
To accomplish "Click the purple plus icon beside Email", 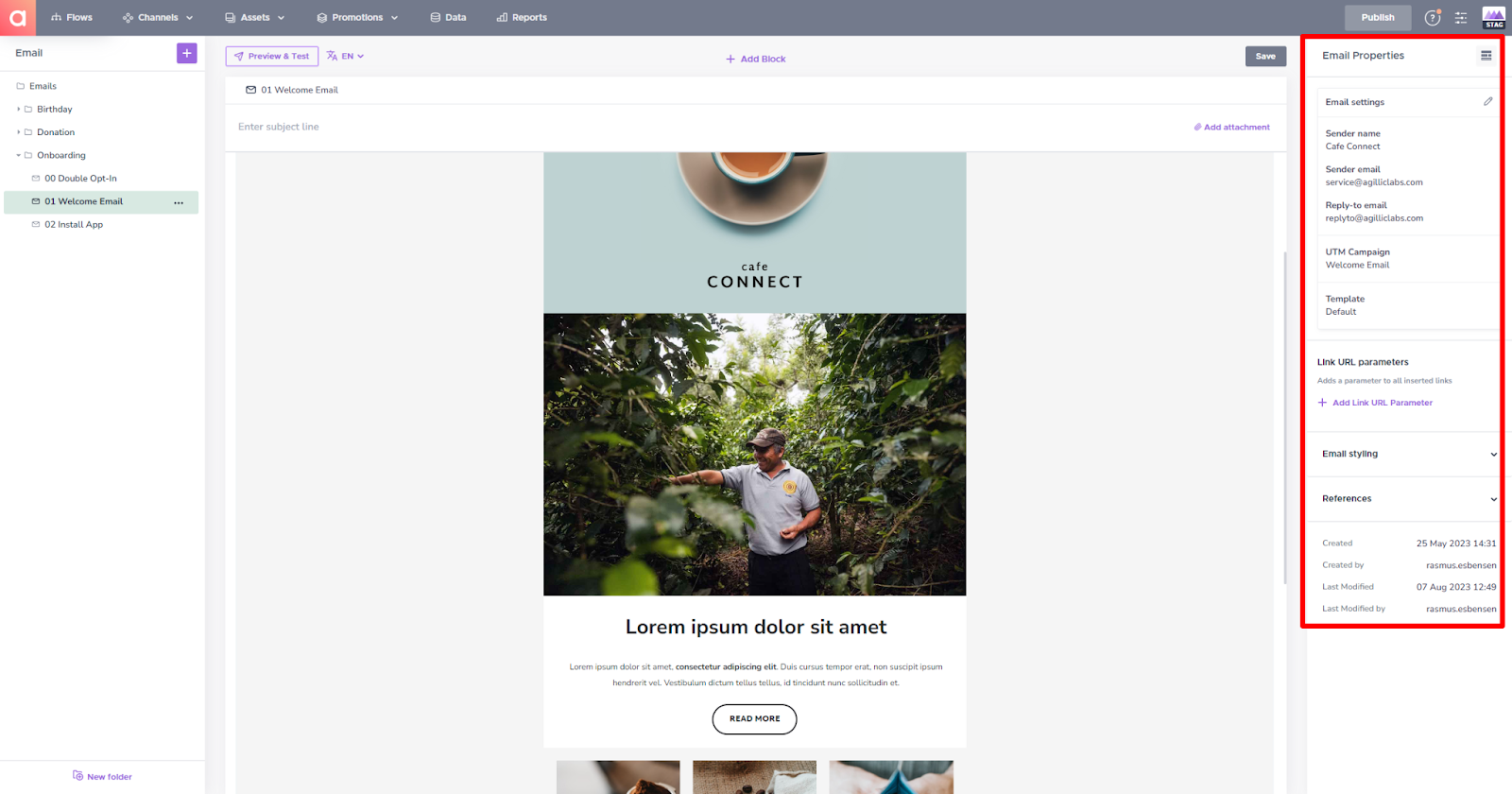I will tap(187, 53).
